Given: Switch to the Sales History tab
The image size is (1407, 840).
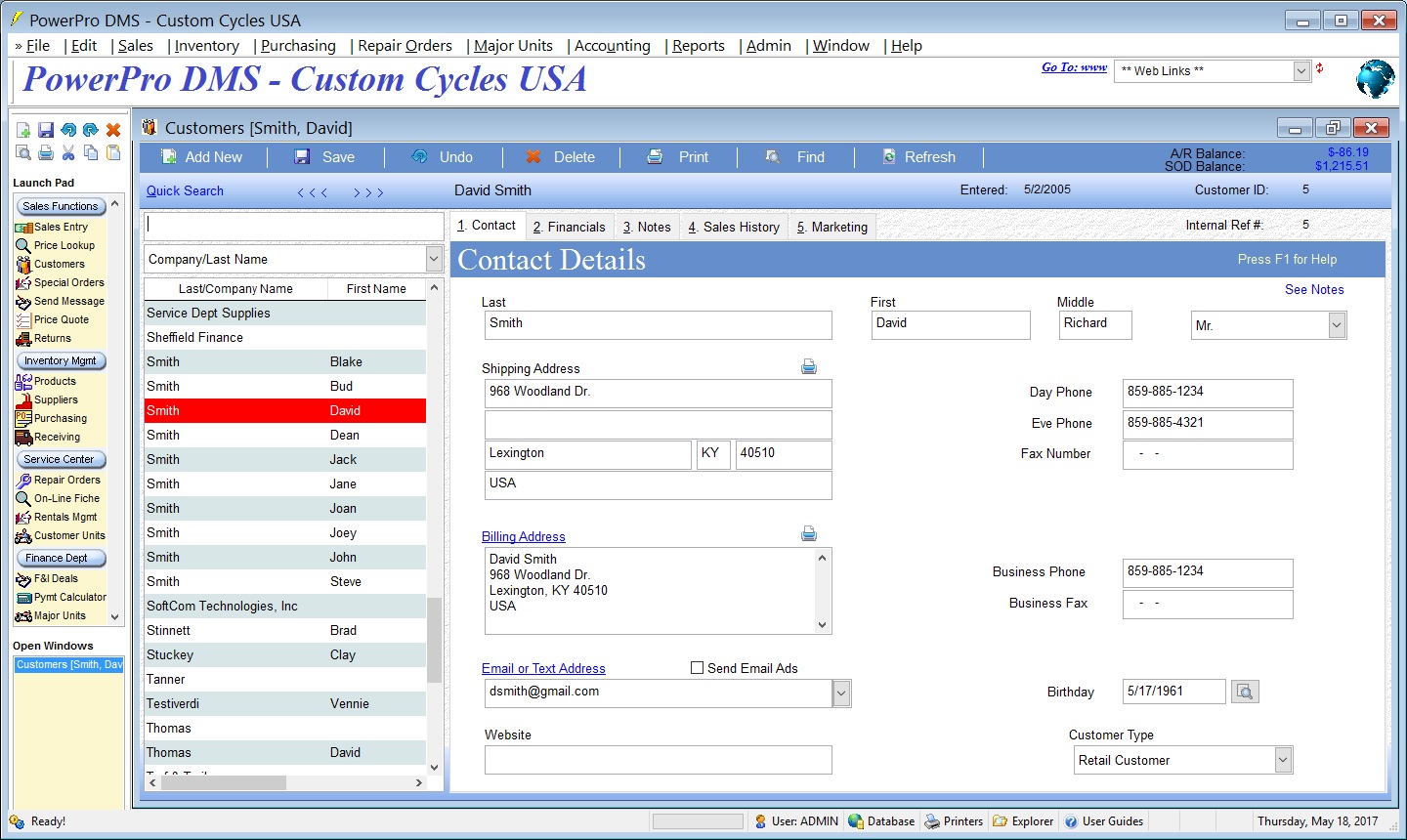Looking at the screenshot, I should [734, 226].
